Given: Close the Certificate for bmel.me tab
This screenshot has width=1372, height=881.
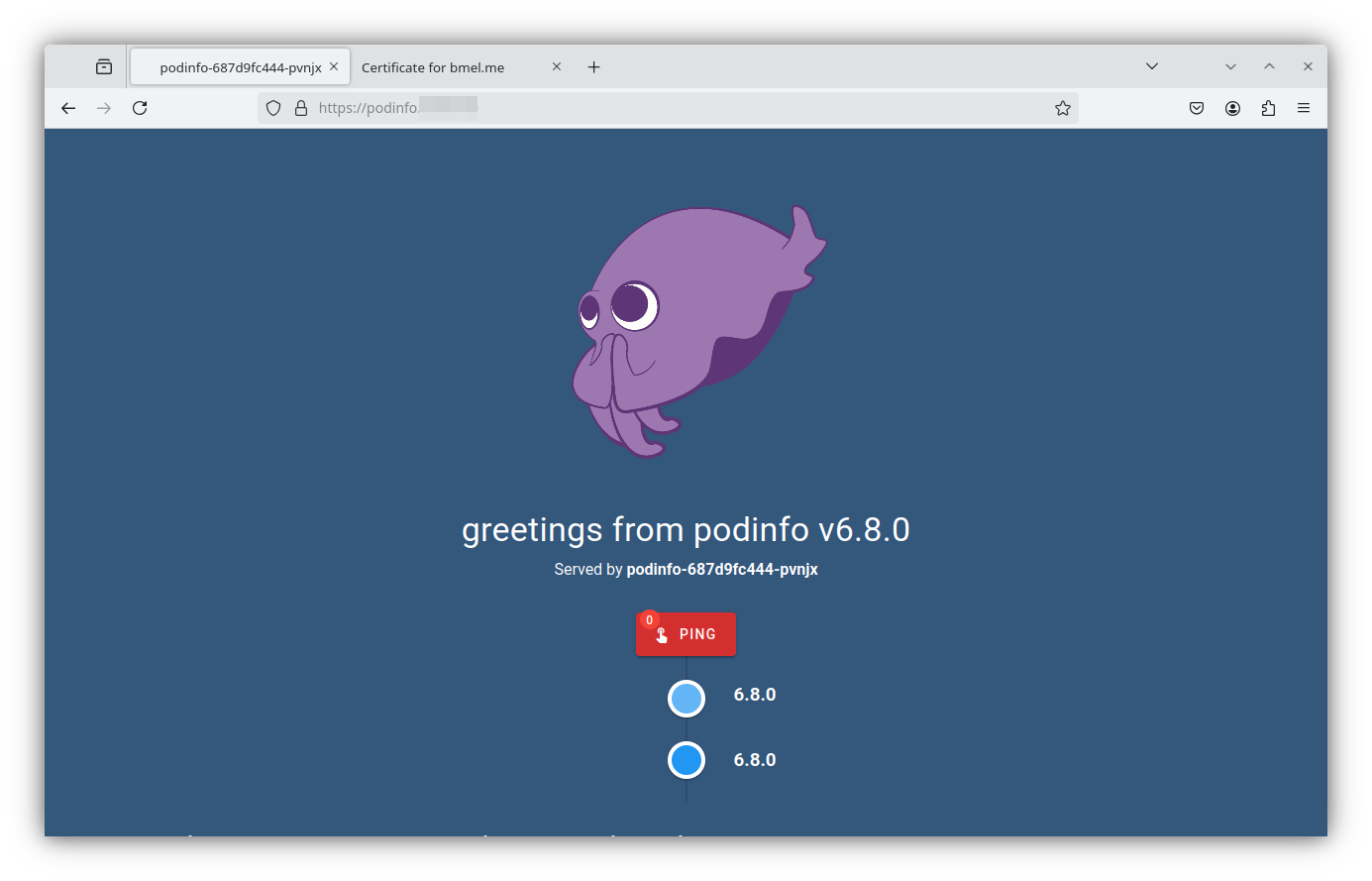Looking at the screenshot, I should click(x=557, y=66).
